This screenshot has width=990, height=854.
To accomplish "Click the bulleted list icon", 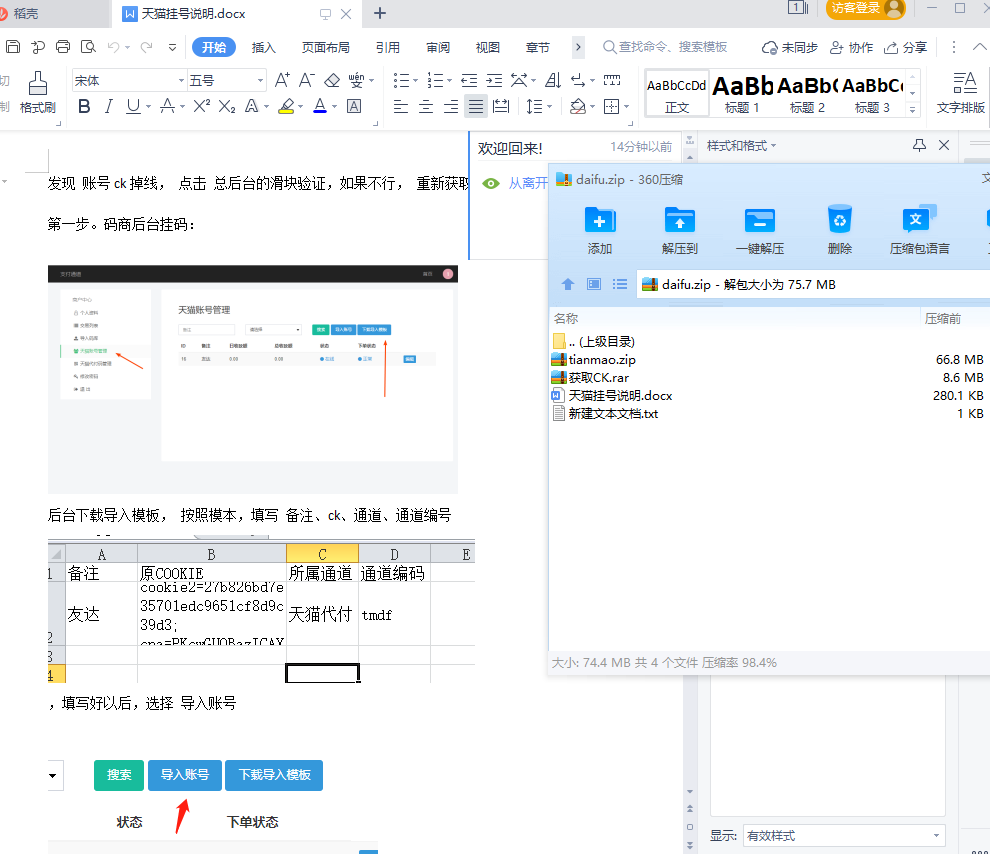I will [x=402, y=80].
